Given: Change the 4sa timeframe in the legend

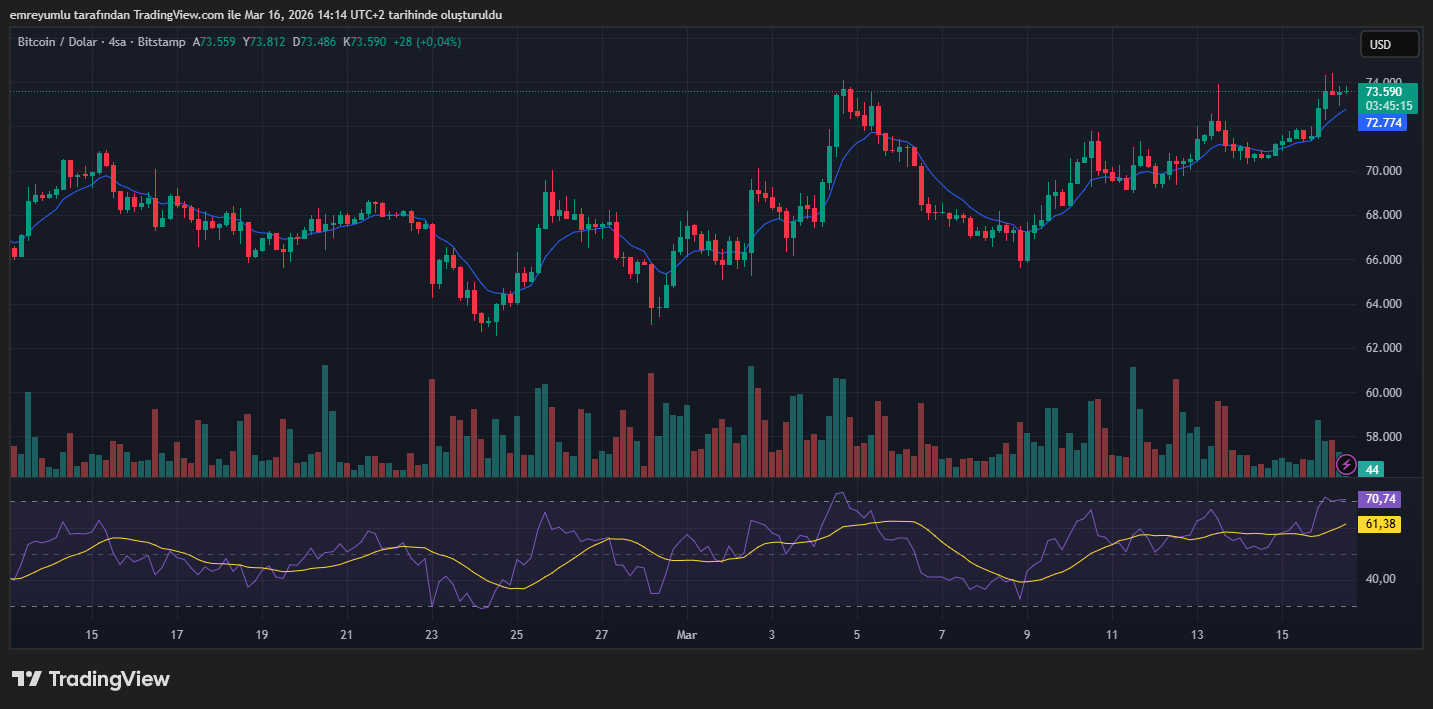Looking at the screenshot, I should (117, 42).
